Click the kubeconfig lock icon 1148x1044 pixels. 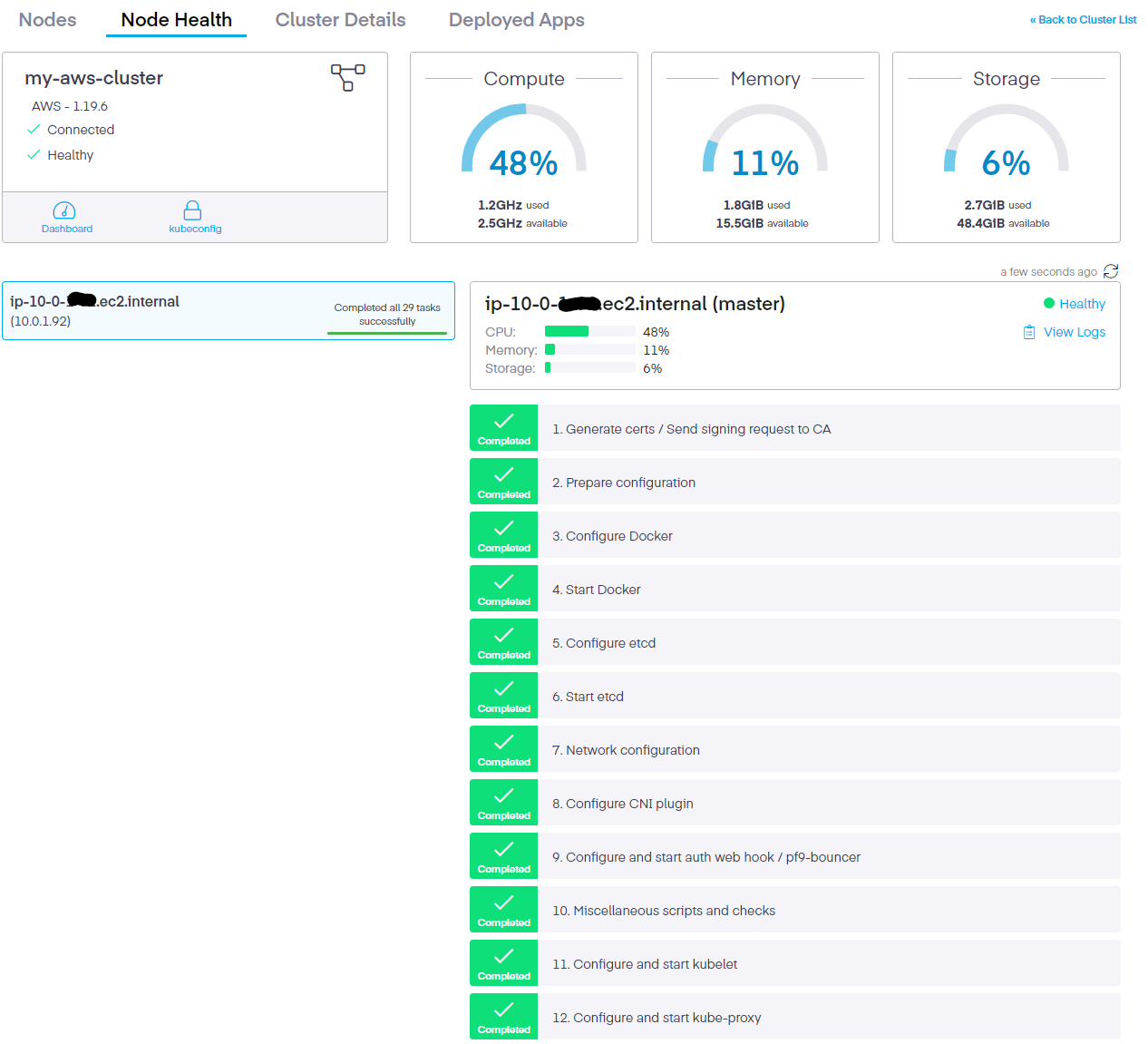[192, 210]
